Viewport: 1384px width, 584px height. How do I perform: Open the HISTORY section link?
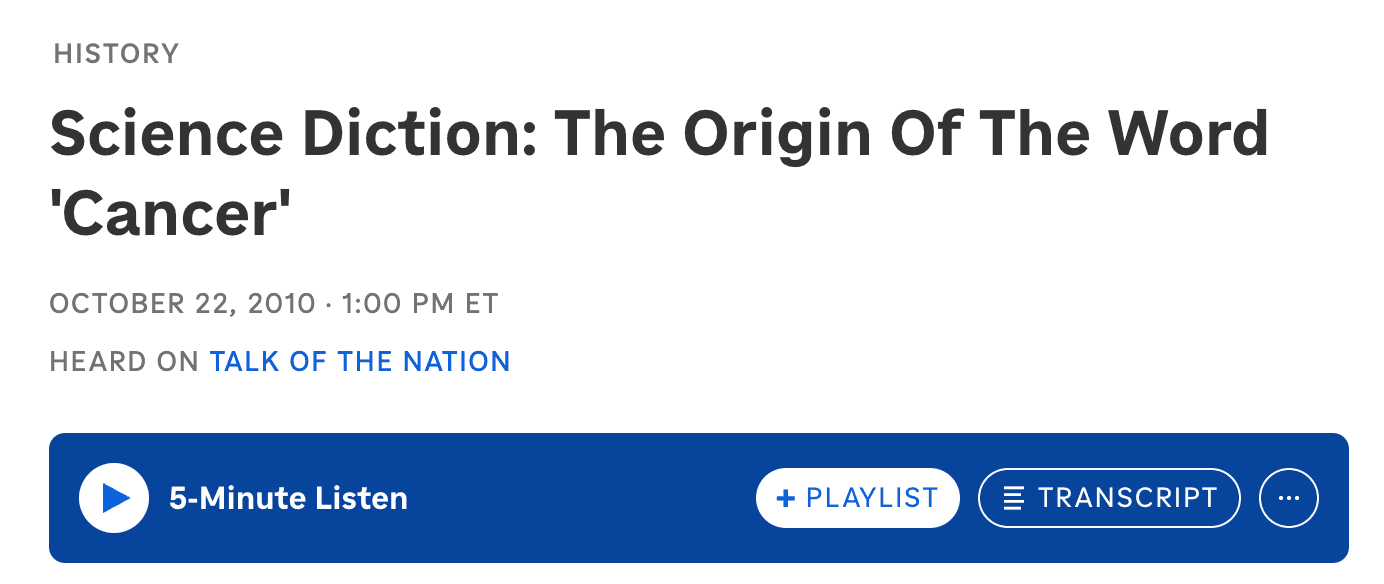pyautogui.click(x=116, y=53)
